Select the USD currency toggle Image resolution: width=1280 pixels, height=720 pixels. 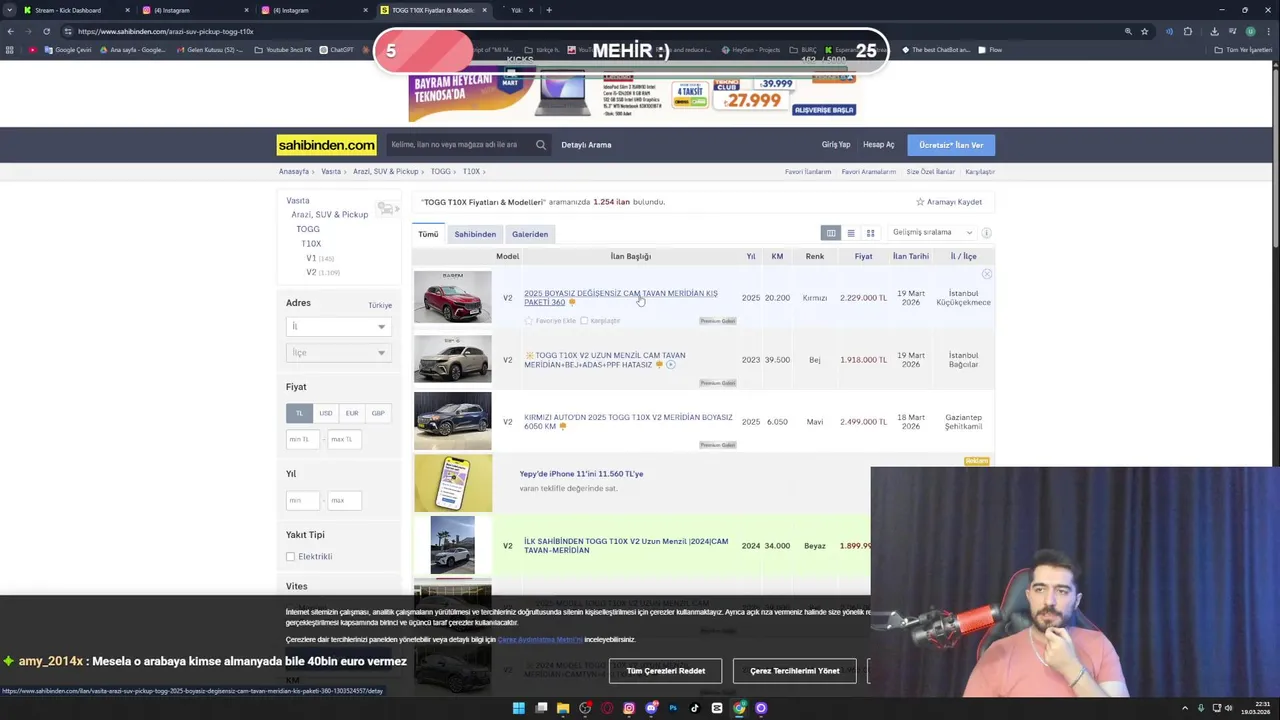(x=325, y=413)
